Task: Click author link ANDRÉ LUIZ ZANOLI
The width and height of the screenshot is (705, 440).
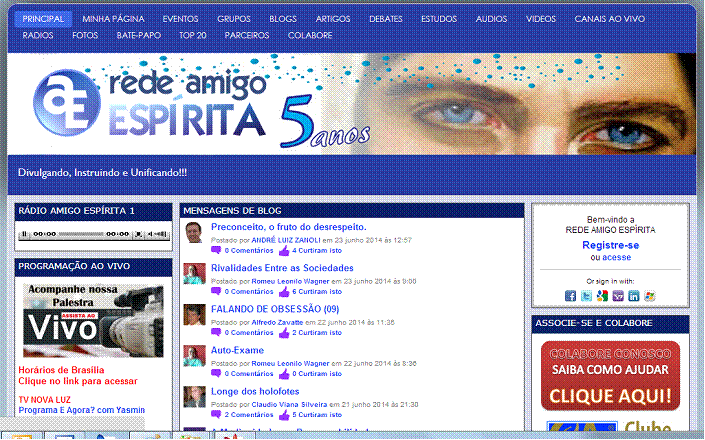Action: click(x=286, y=240)
